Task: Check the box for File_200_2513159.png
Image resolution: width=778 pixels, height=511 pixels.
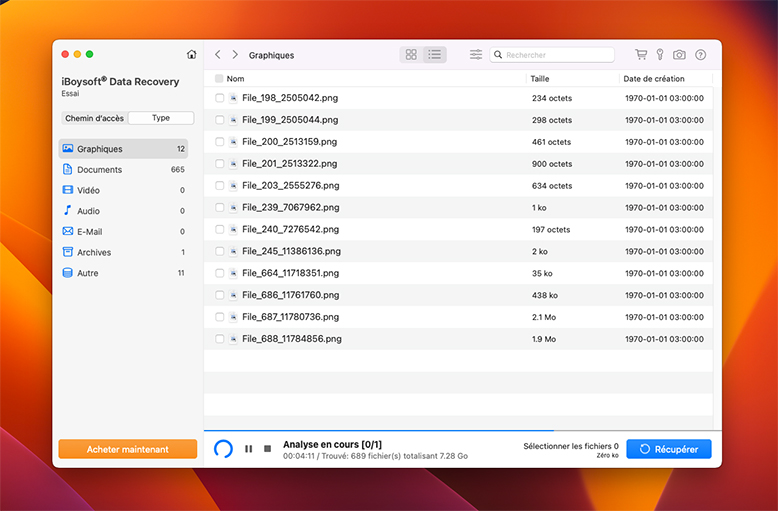Action: tap(219, 142)
